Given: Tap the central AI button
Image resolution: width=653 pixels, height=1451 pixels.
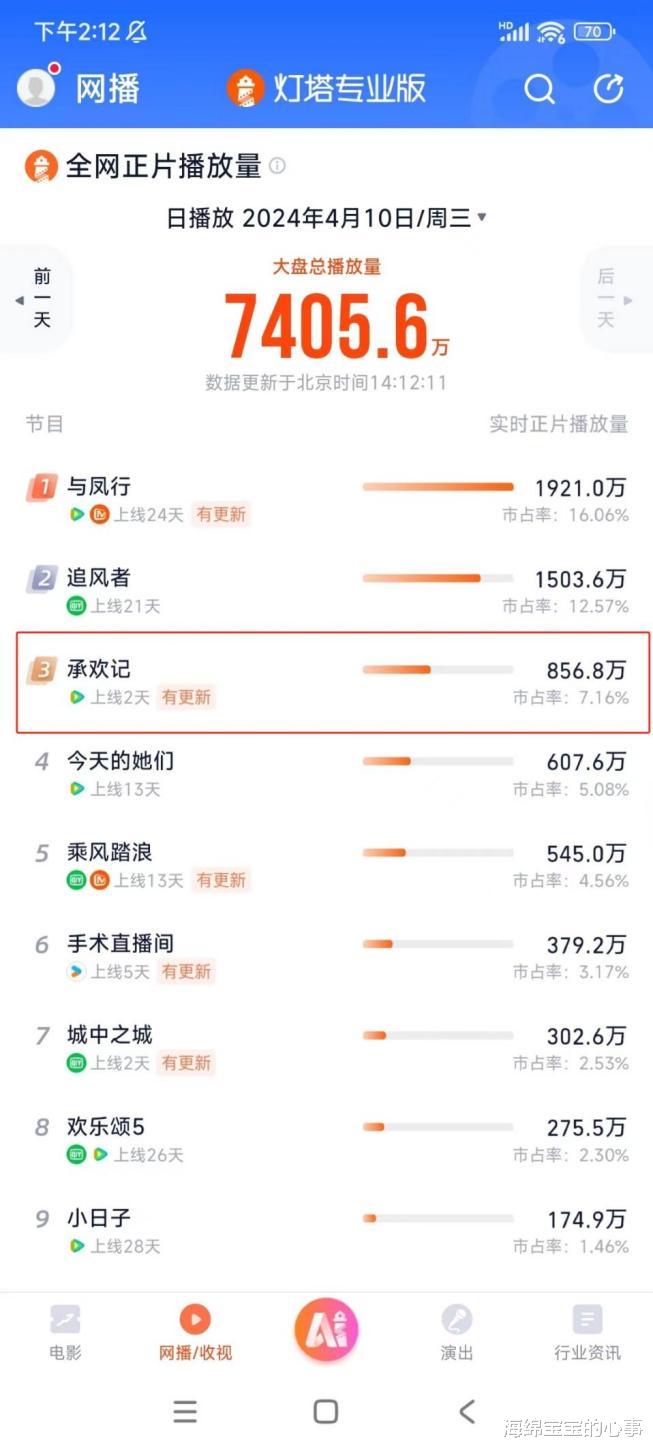Looking at the screenshot, I should click(x=326, y=1329).
